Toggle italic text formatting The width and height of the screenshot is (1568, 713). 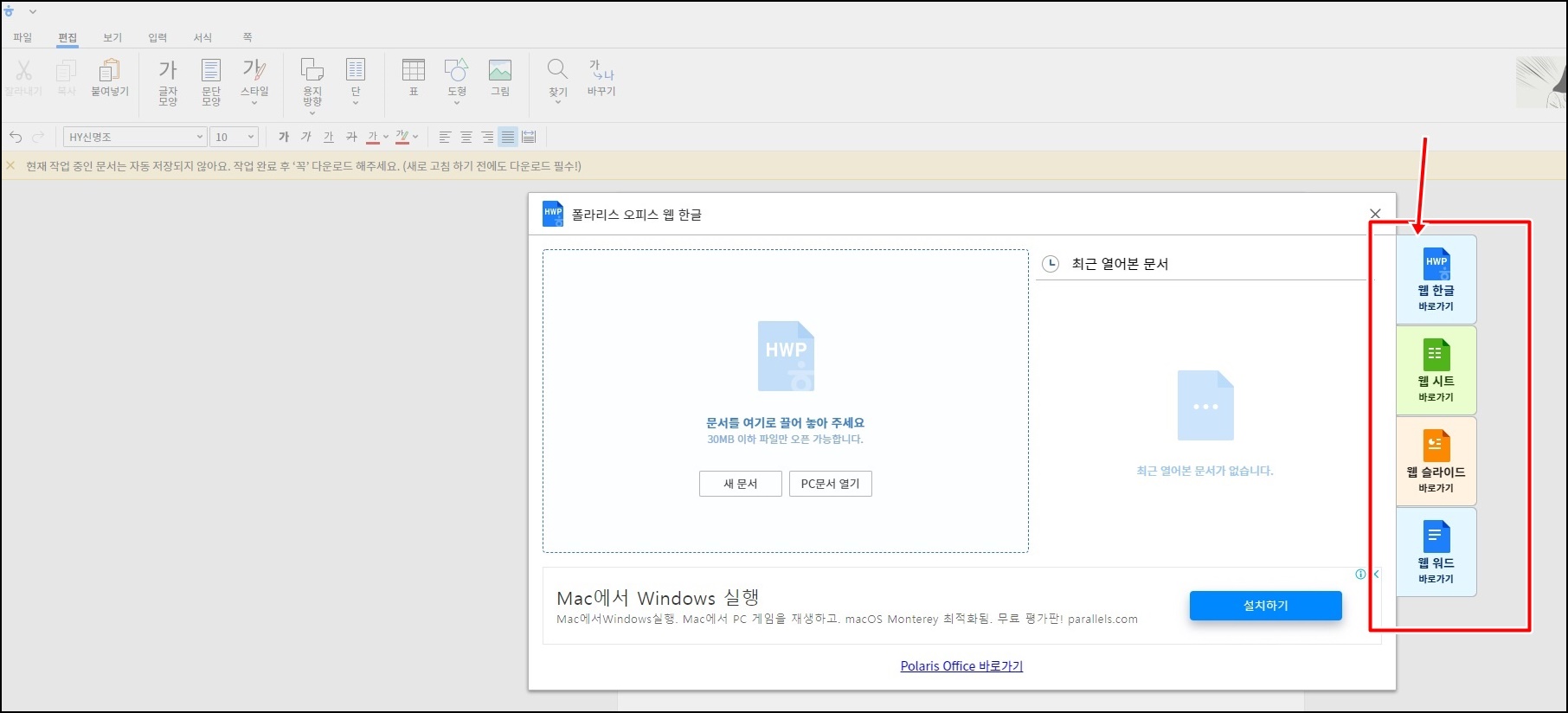pyautogui.click(x=306, y=137)
